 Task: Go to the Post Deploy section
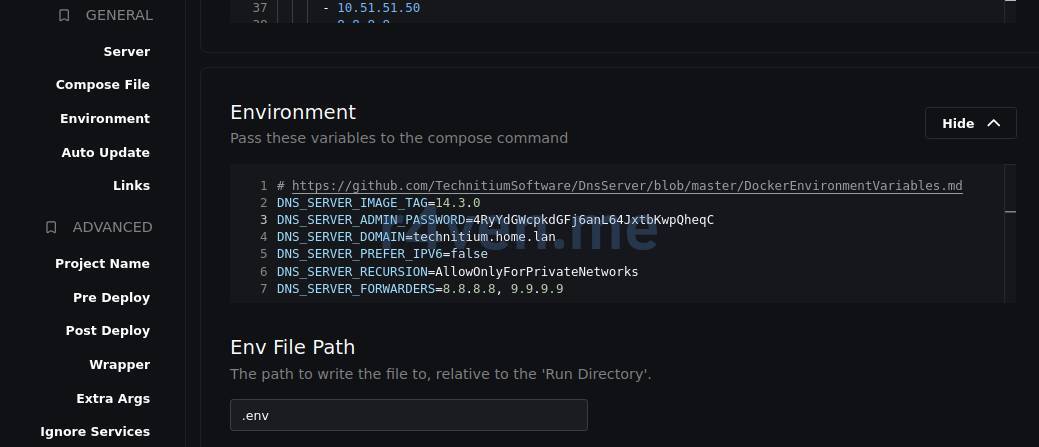107,331
